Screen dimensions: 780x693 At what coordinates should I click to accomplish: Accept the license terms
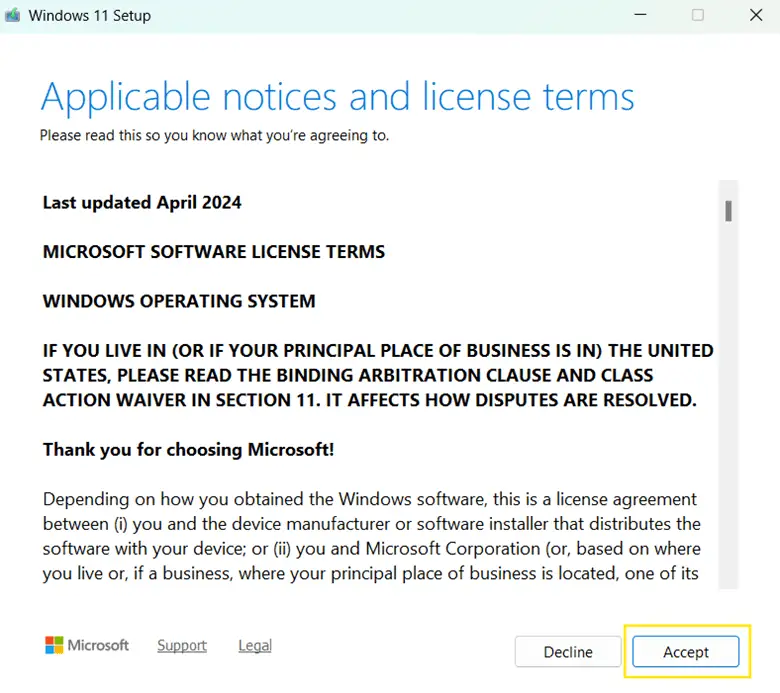point(685,651)
